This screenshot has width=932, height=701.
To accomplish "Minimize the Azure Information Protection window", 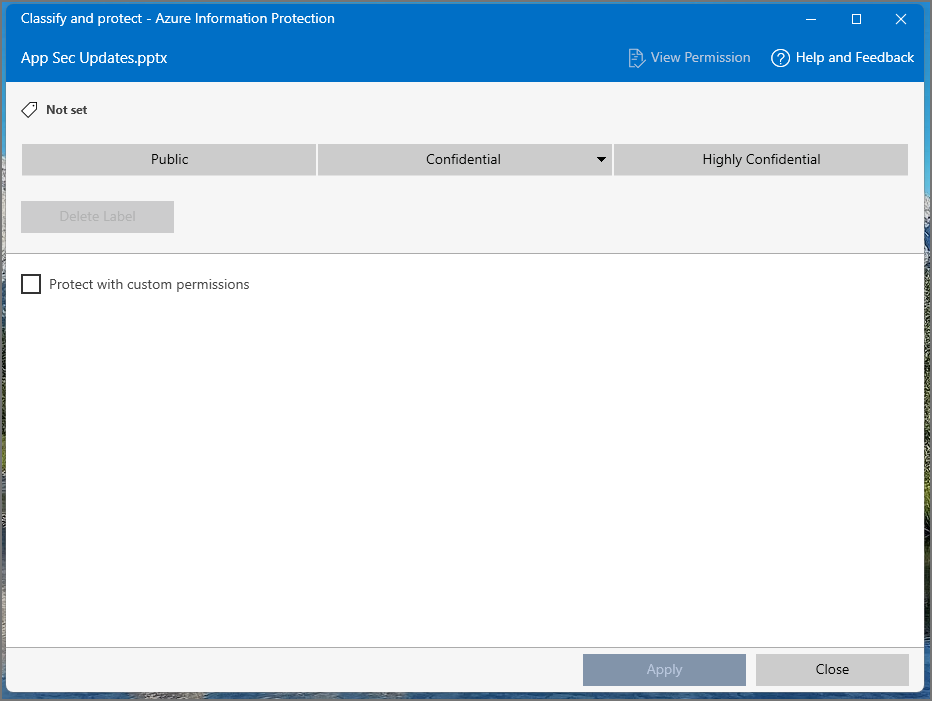I will click(811, 19).
